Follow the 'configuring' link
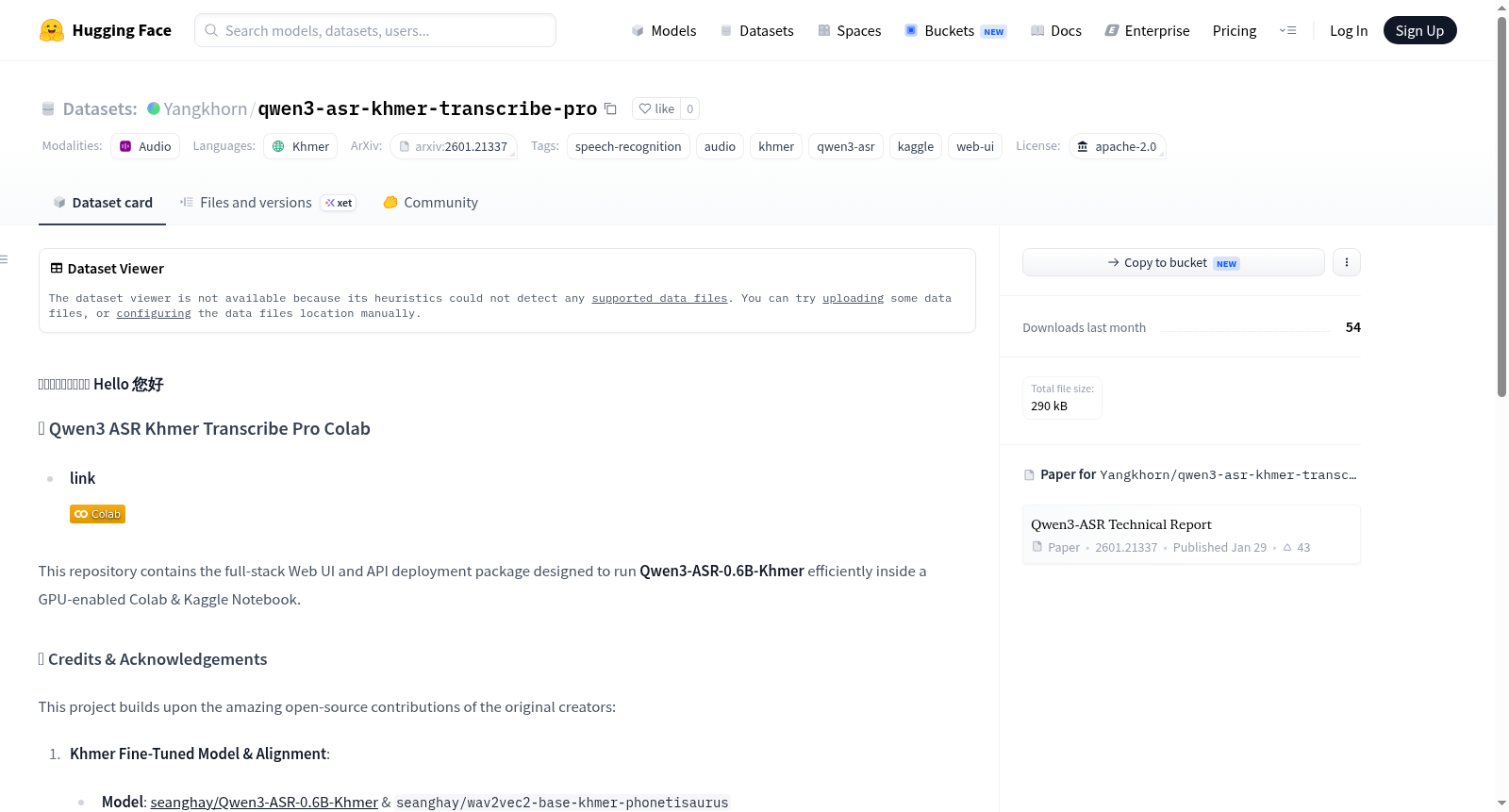The height and width of the screenshot is (812, 1509). [154, 313]
